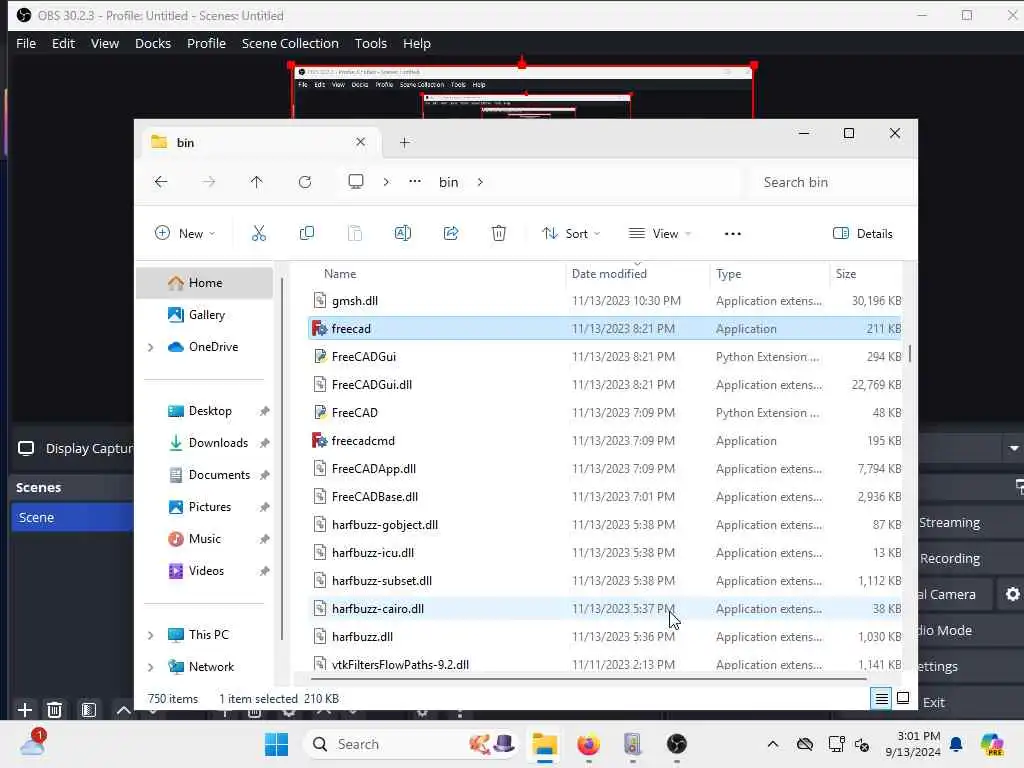This screenshot has height=768, width=1024.
Task: Open scene filters icon in OBS
Action: 89,709
